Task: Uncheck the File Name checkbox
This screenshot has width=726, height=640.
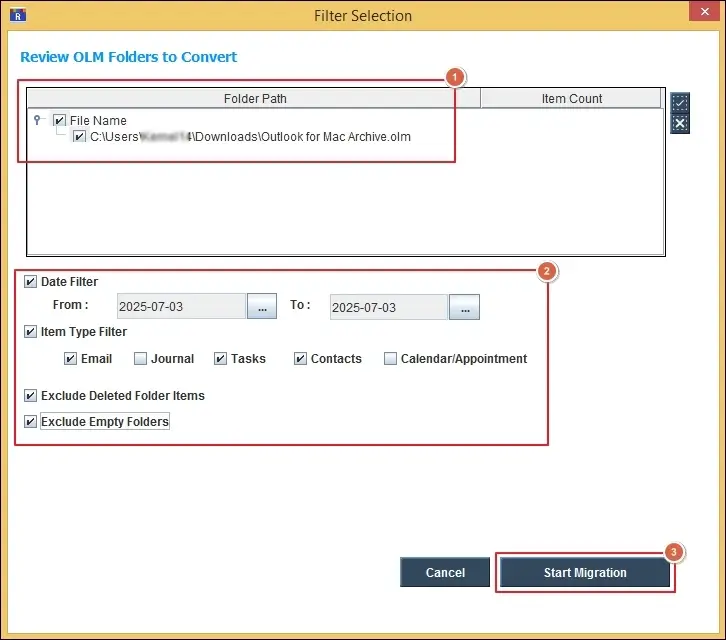Action: click(x=59, y=120)
